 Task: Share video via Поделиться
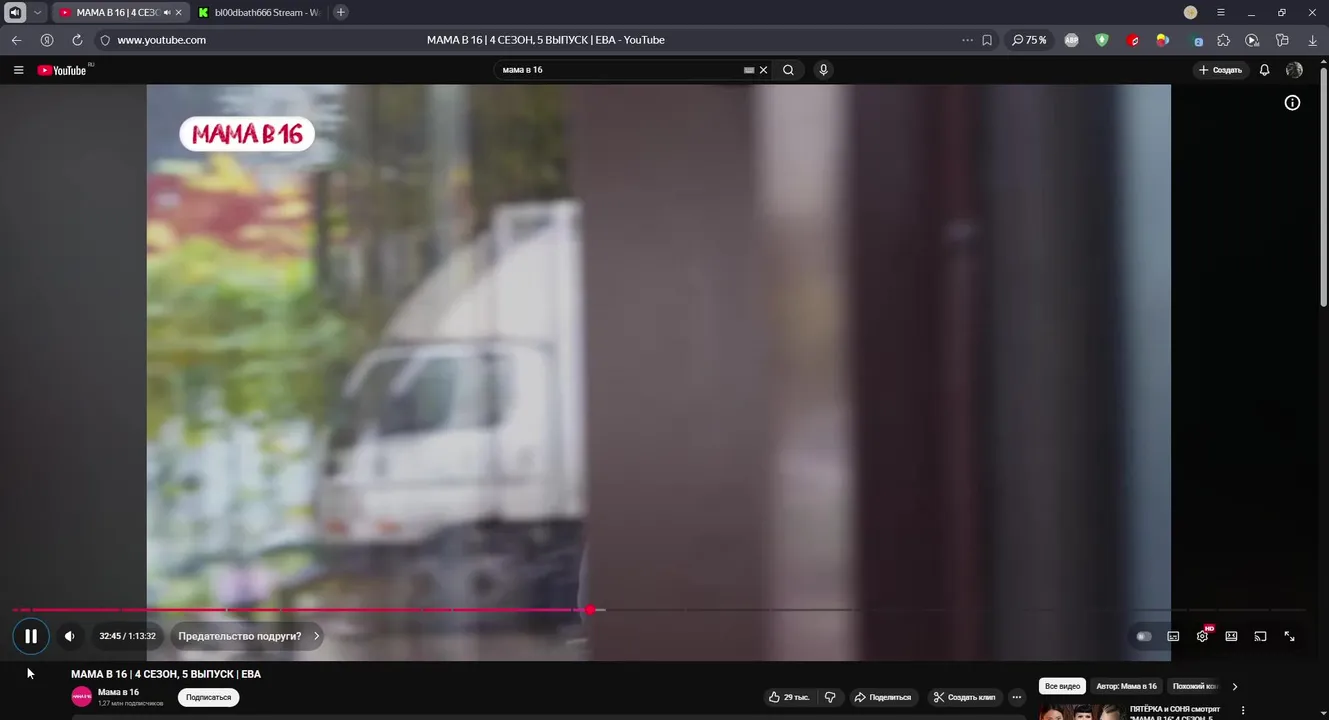pos(882,697)
